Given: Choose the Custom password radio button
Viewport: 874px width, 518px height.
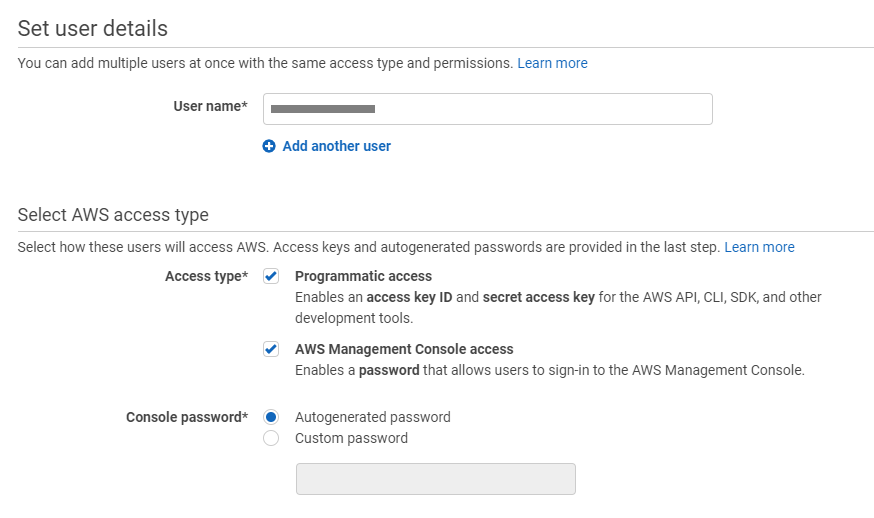Looking at the screenshot, I should pyautogui.click(x=271, y=438).
